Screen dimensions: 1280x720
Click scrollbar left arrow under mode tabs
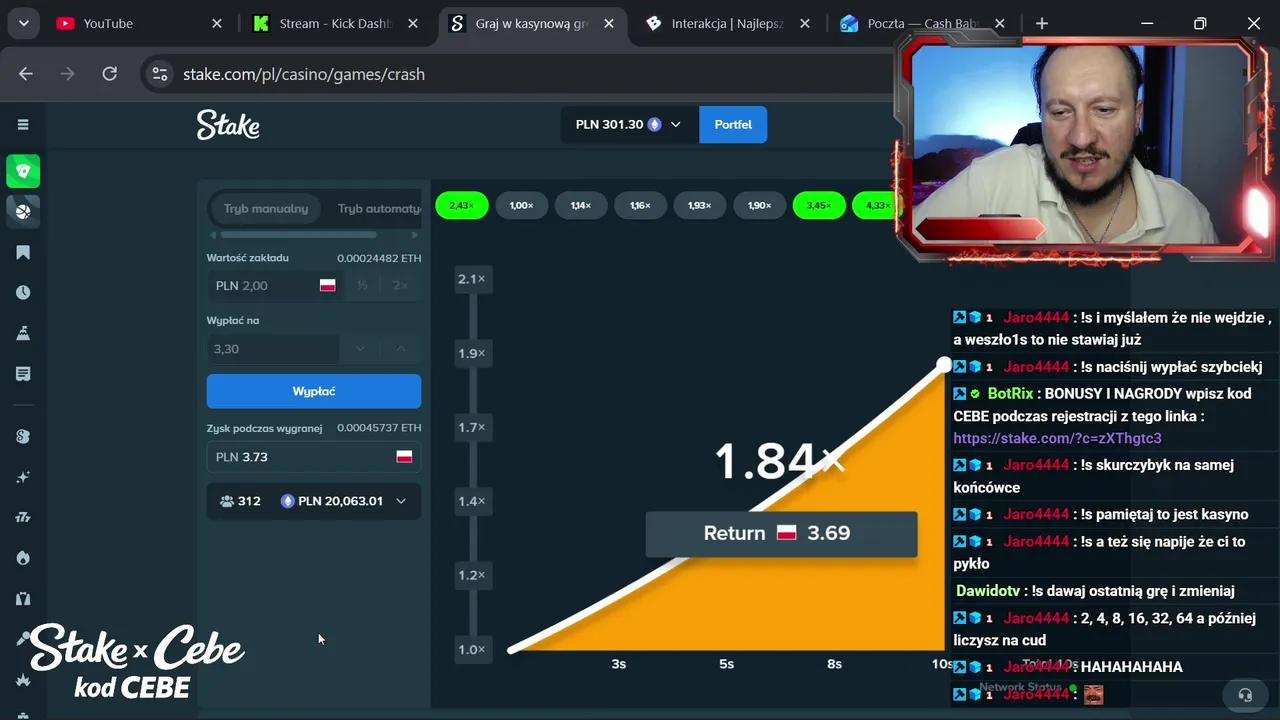212,235
